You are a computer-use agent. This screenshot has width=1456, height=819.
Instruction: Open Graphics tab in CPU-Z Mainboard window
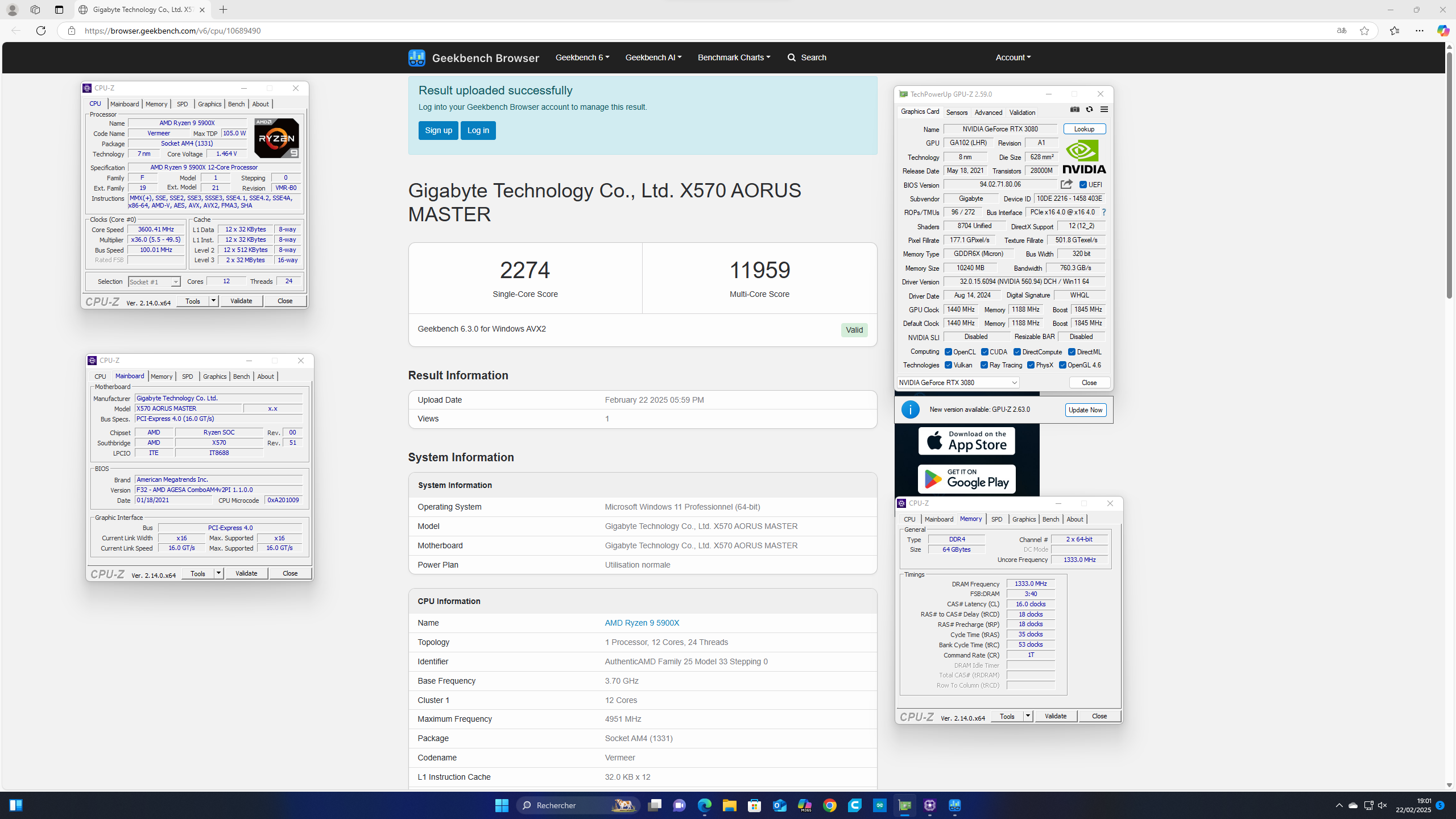pos(214,377)
